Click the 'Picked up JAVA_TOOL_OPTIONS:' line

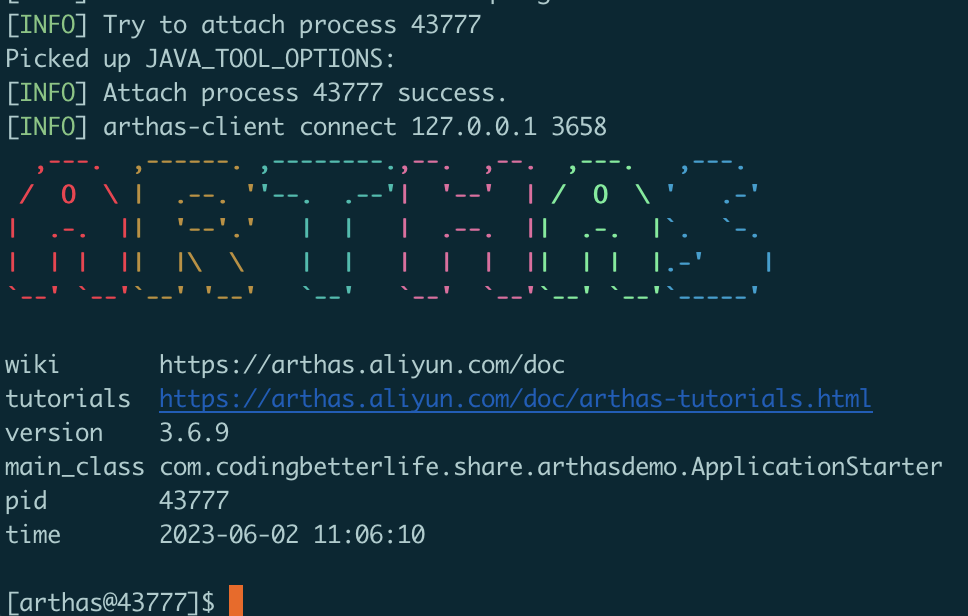(x=200, y=59)
